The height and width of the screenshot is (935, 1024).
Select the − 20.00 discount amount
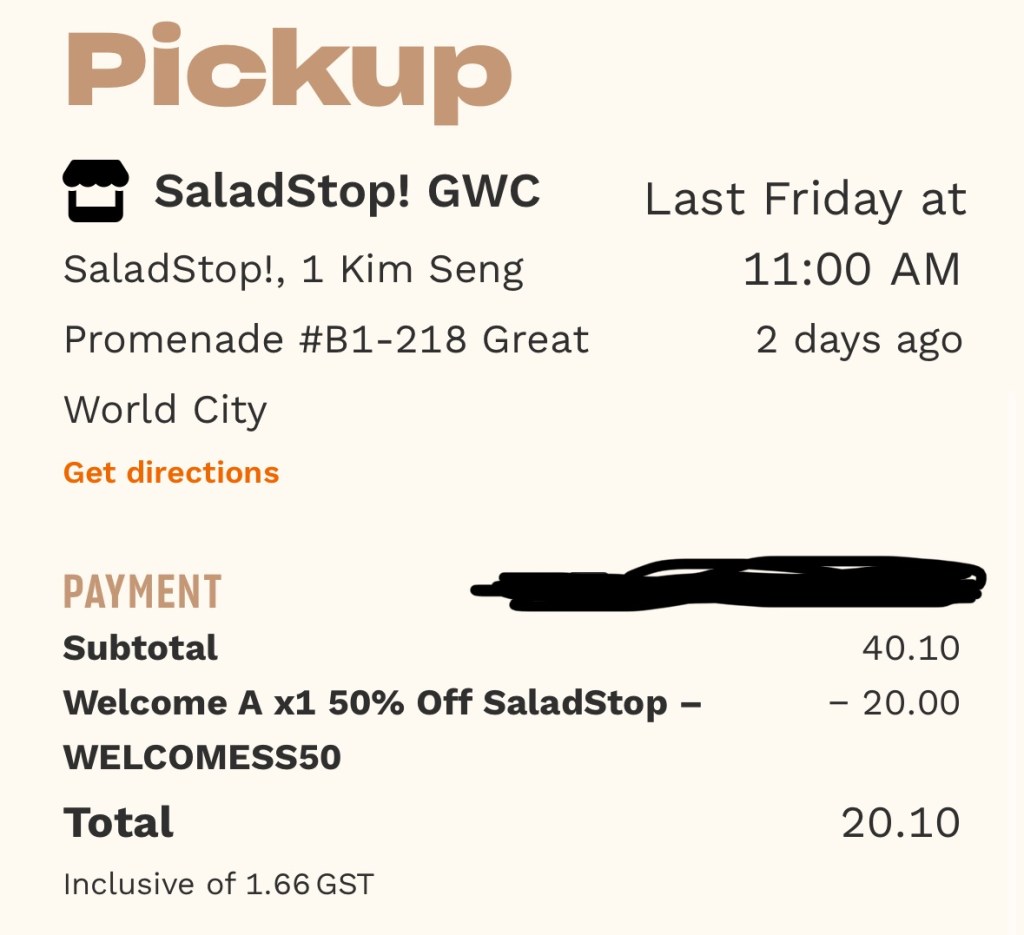(x=894, y=703)
